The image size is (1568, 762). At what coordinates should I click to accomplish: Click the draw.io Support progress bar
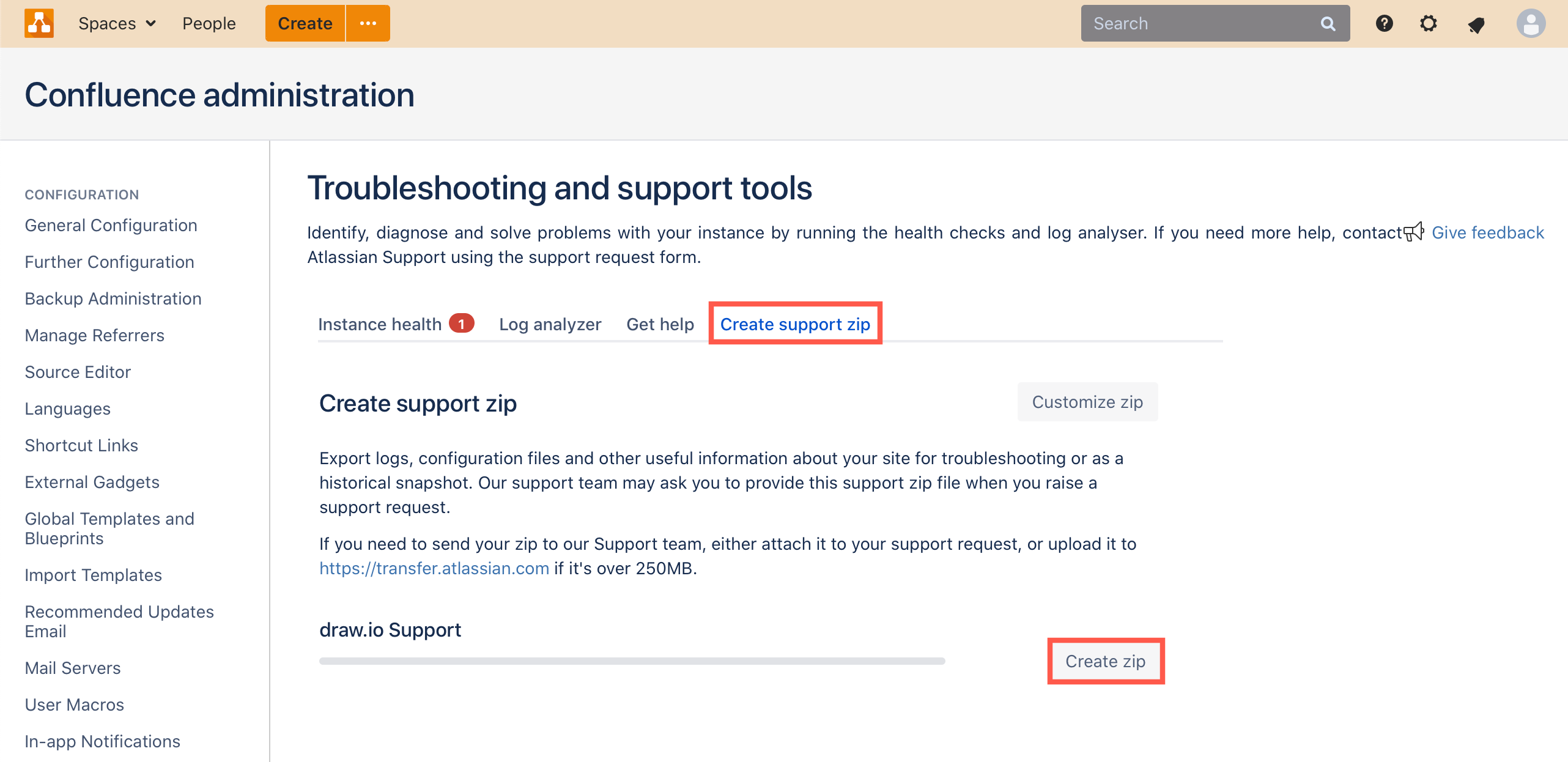(633, 660)
